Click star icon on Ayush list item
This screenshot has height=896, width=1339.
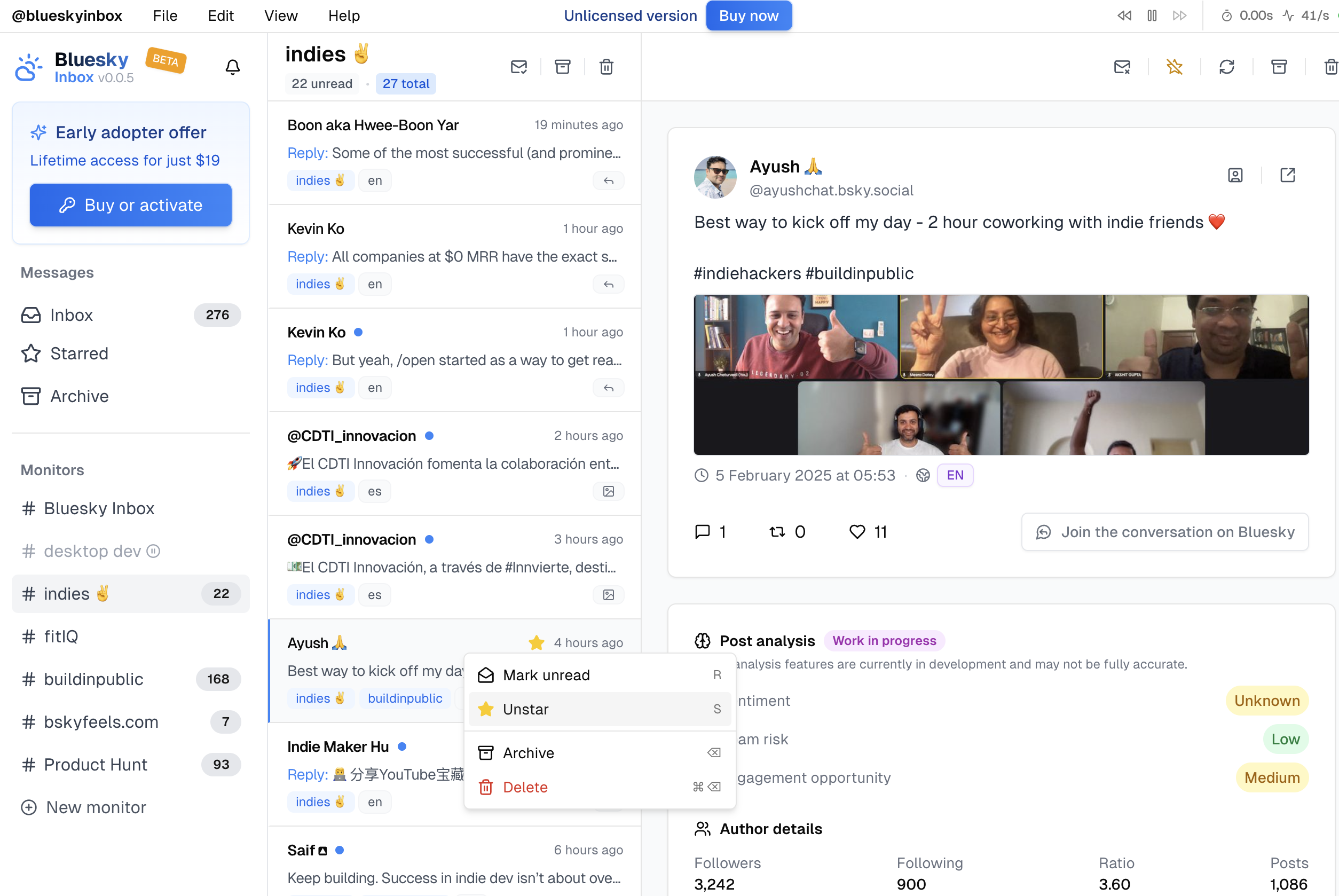[537, 643]
